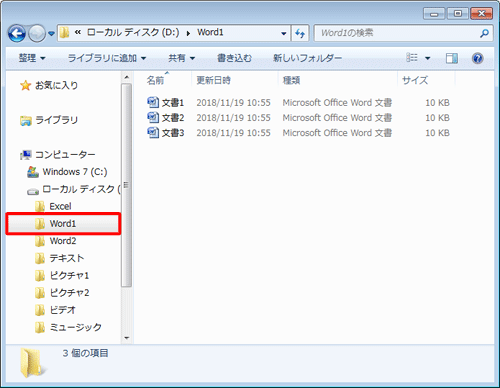
Task: Click the file name 文書2
Action: coord(173,118)
